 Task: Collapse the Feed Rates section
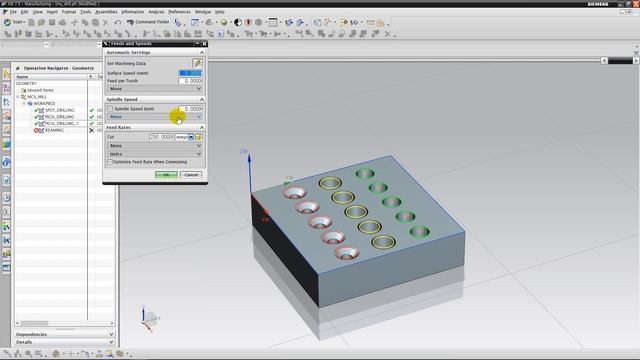point(202,128)
